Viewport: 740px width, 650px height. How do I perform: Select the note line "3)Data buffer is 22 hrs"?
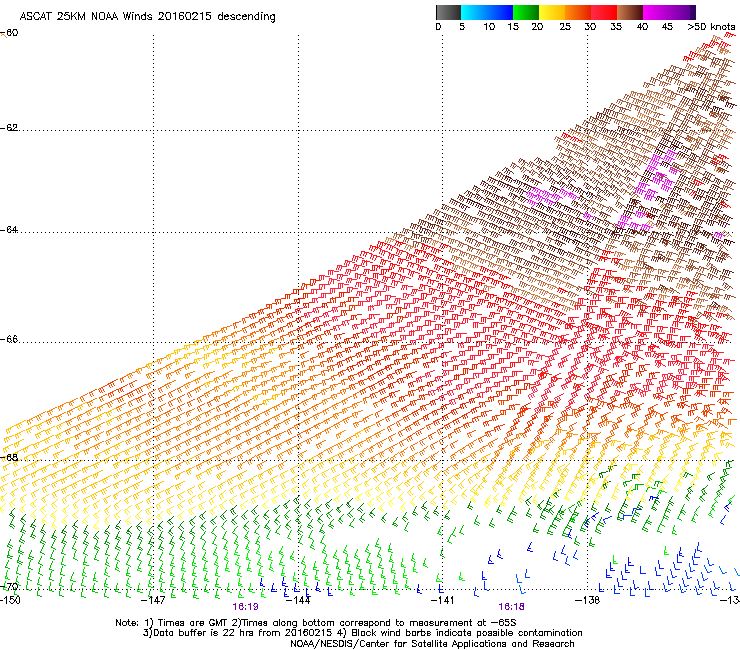coord(362,633)
